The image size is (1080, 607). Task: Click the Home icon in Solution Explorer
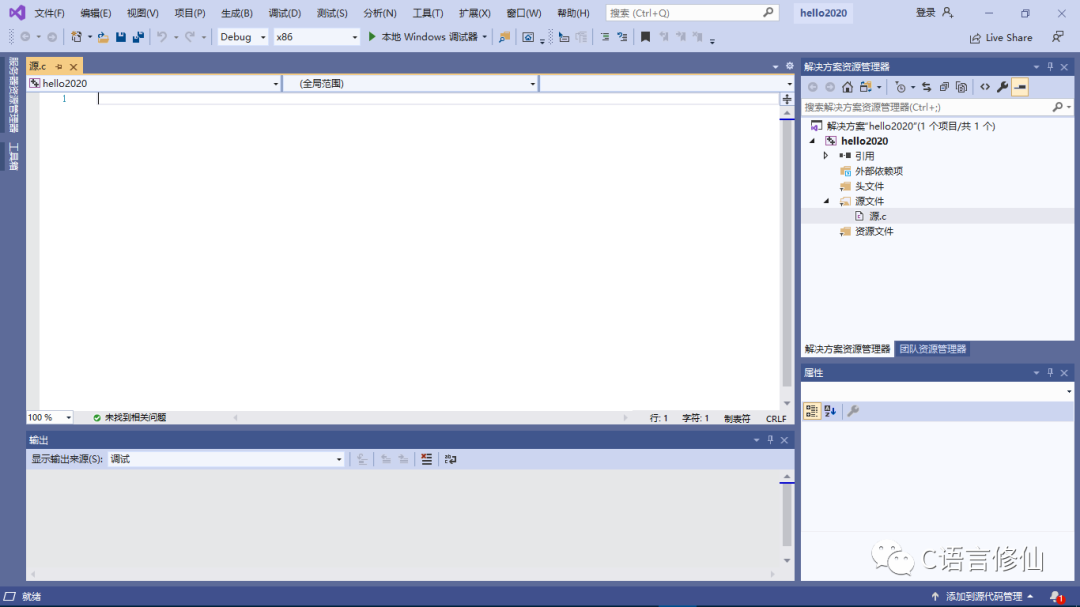pyautogui.click(x=847, y=87)
